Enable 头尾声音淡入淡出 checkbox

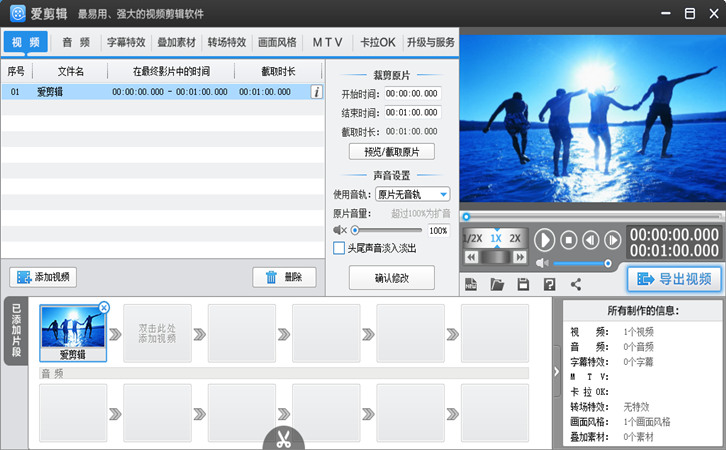tap(339, 248)
